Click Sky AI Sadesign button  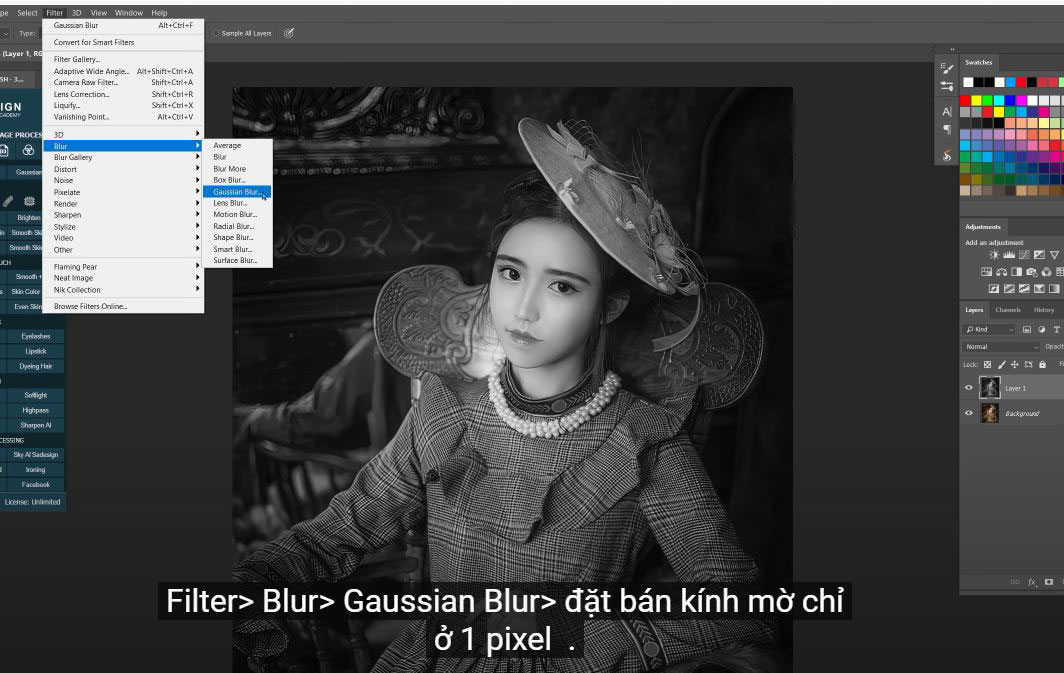[x=35, y=455]
